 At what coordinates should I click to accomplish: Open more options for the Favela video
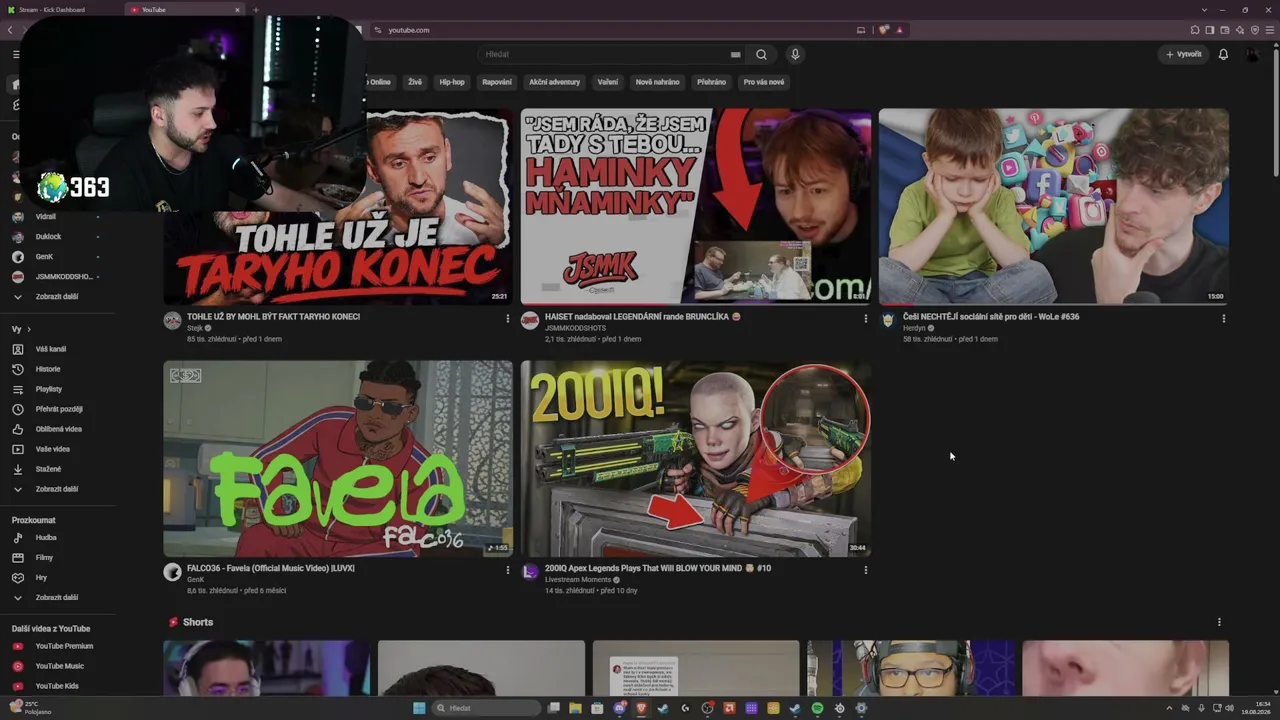pos(507,571)
